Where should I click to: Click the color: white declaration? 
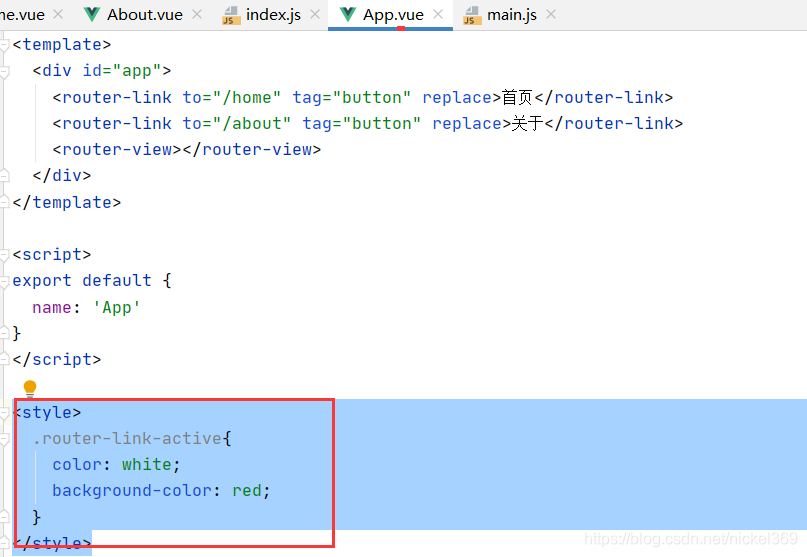coord(116,465)
